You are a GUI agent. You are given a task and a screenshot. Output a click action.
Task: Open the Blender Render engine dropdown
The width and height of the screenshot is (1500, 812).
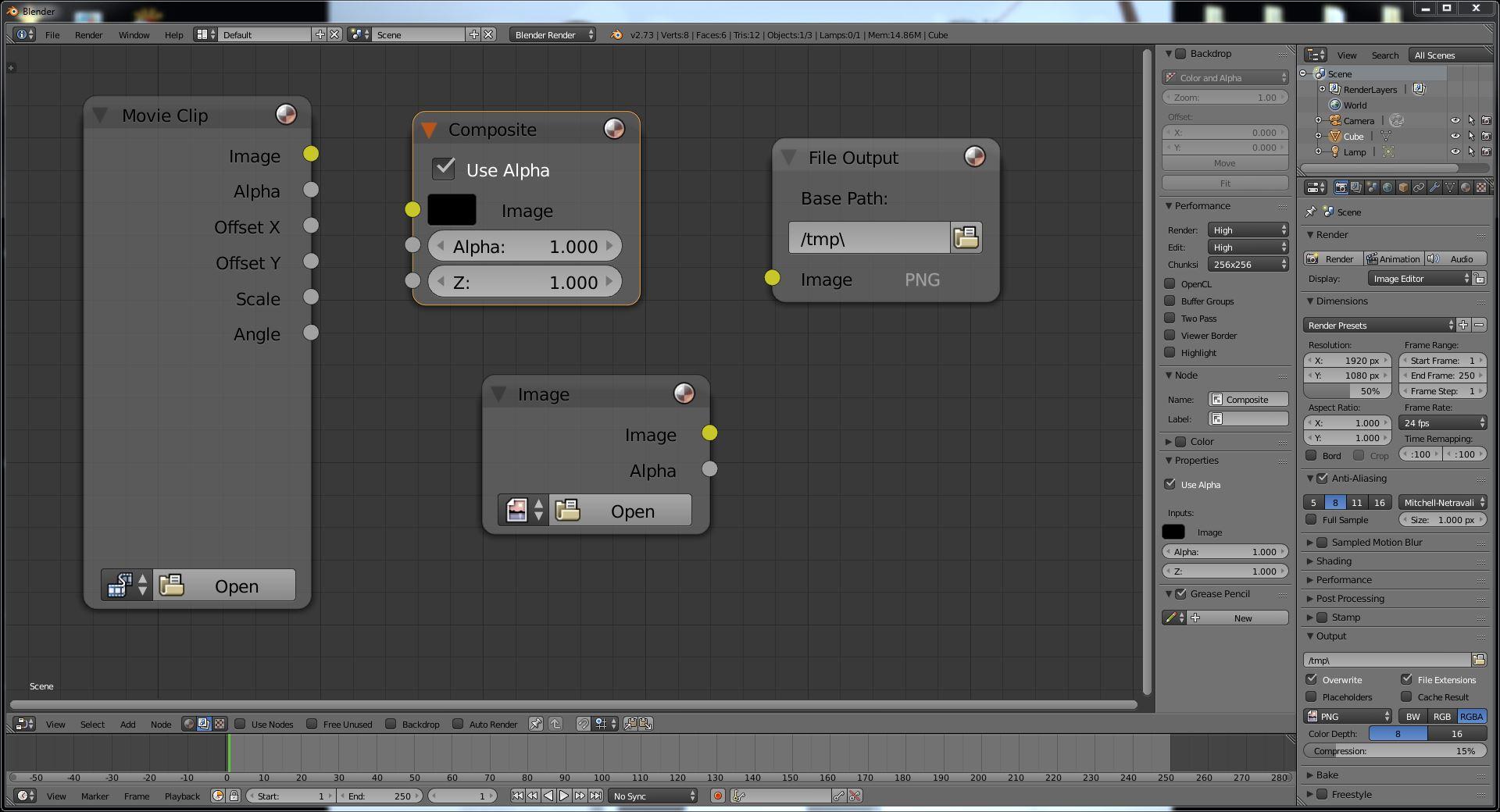(552, 34)
